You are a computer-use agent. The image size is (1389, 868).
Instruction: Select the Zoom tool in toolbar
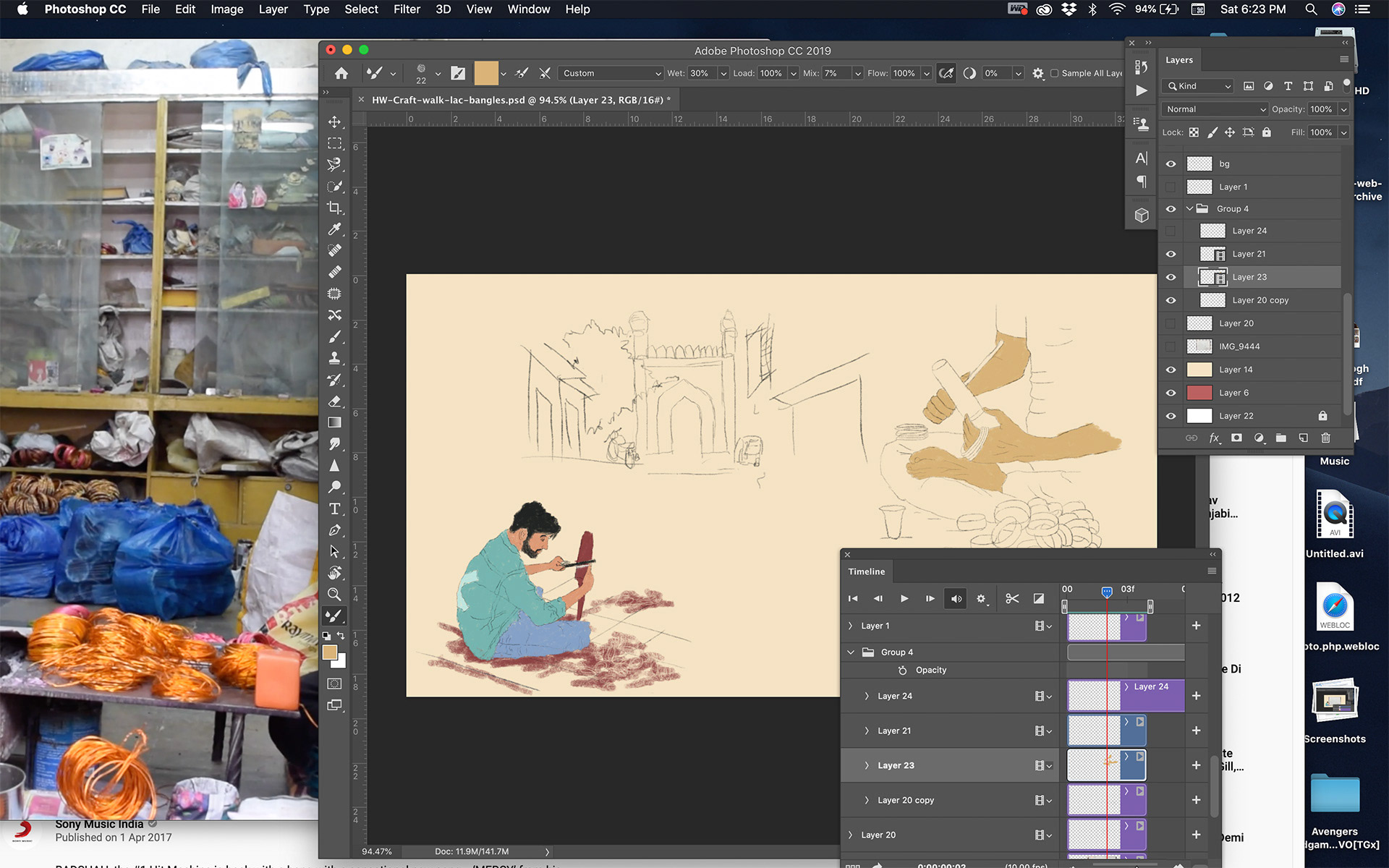334,594
